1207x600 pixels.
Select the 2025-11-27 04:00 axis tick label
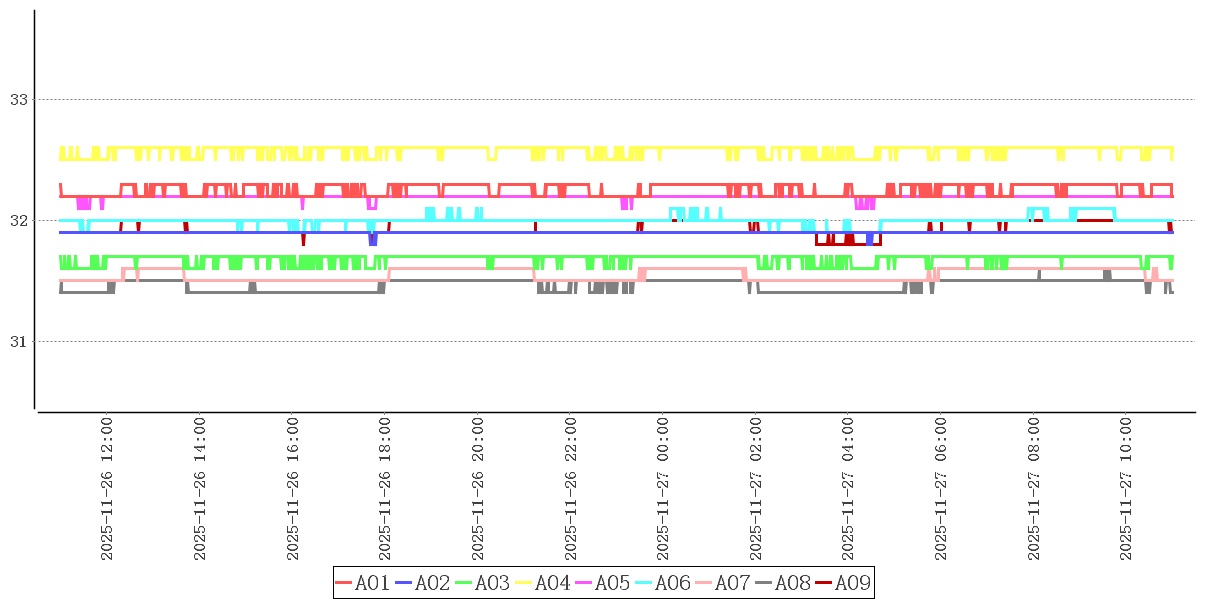tap(848, 488)
